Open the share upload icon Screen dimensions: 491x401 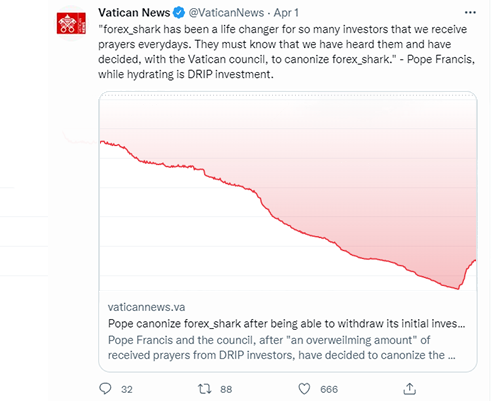click(x=410, y=388)
